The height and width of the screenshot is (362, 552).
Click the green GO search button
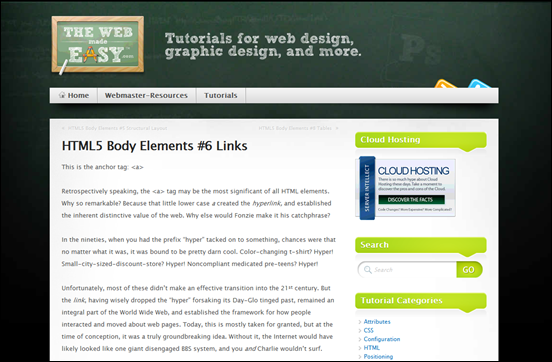(469, 270)
